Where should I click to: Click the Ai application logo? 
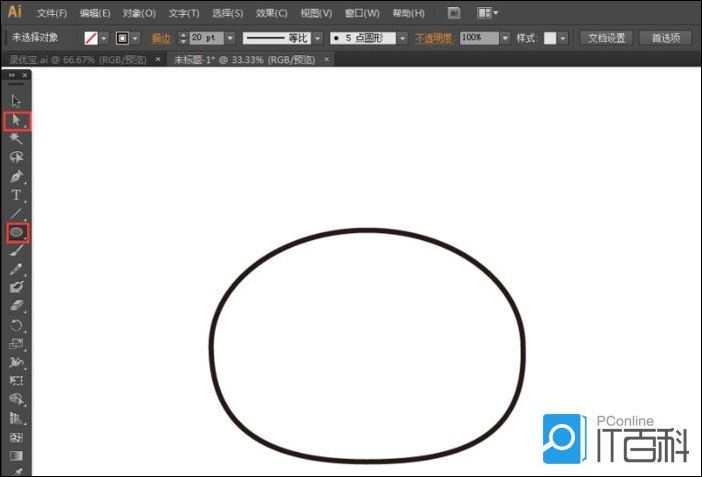15,12
